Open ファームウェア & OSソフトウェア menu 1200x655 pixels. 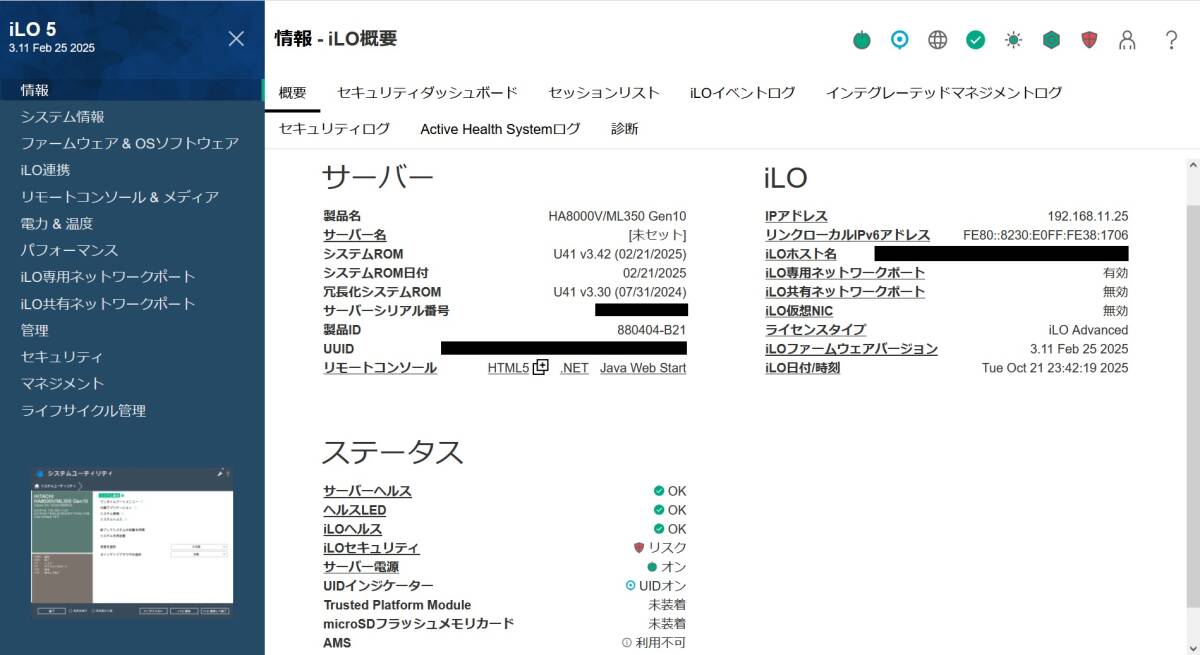point(132,143)
